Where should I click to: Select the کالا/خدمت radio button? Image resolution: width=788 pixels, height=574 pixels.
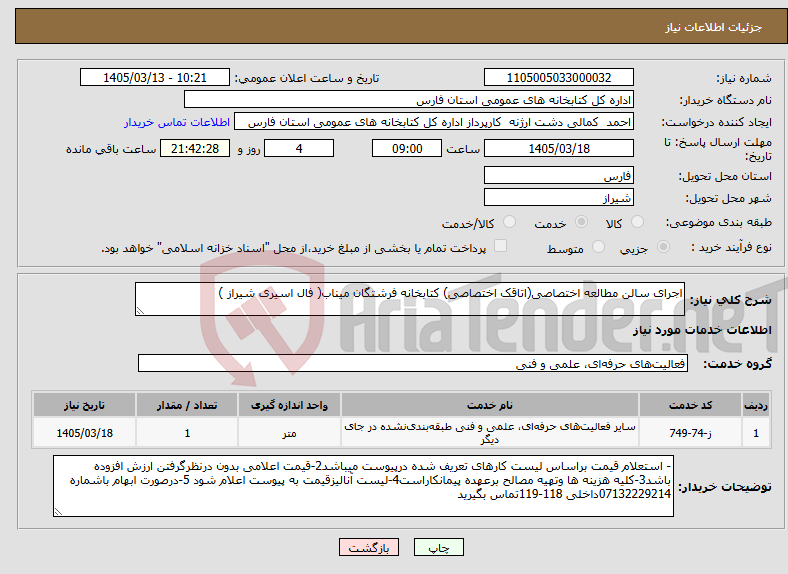pyautogui.click(x=509, y=222)
